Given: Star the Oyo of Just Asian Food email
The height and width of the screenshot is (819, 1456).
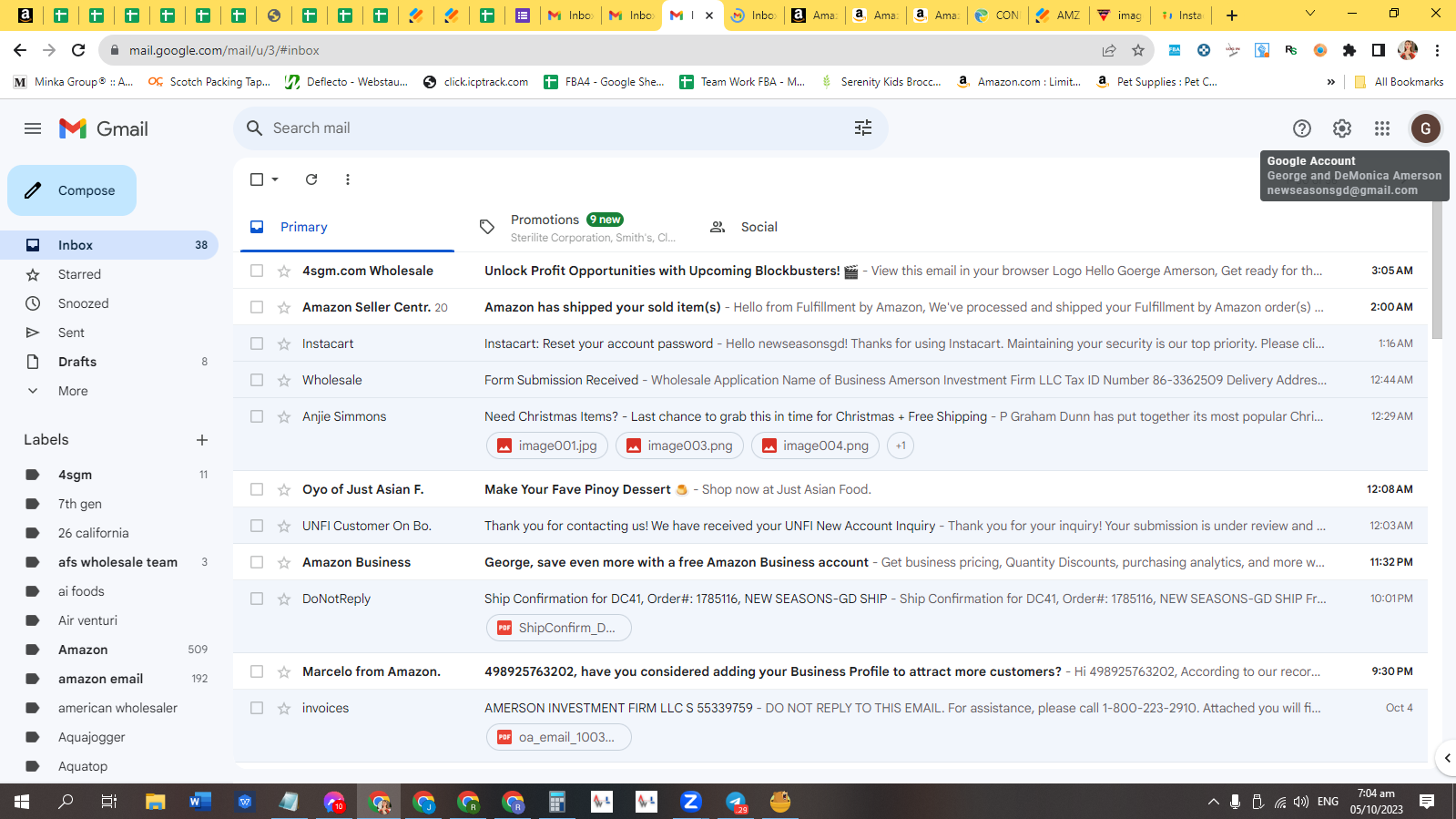Looking at the screenshot, I should 284,489.
